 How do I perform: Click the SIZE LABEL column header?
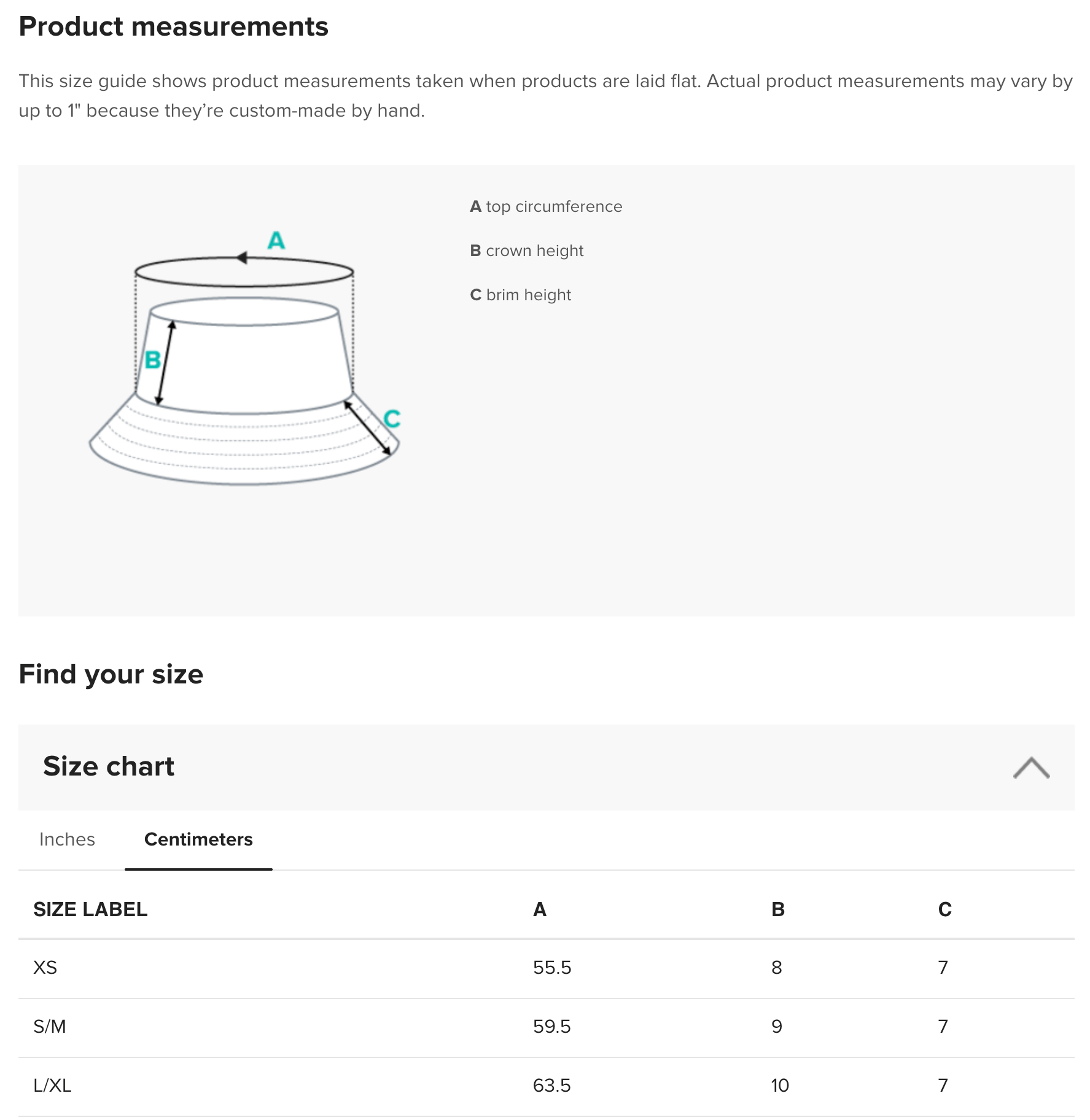(x=90, y=909)
